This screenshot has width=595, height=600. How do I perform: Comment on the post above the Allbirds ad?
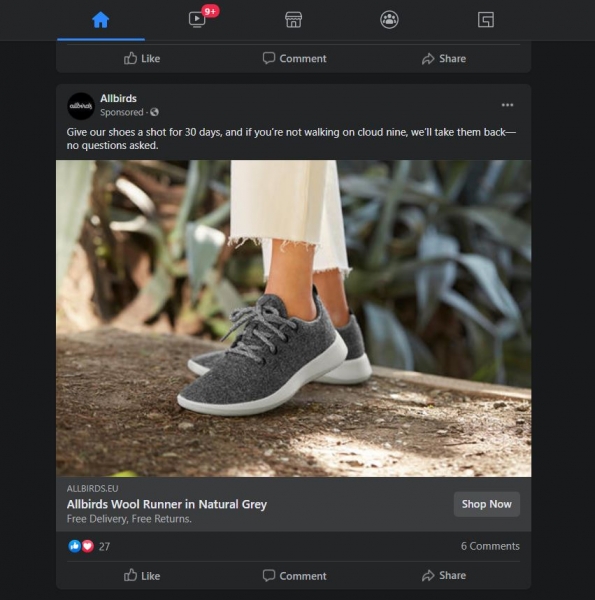(x=294, y=59)
